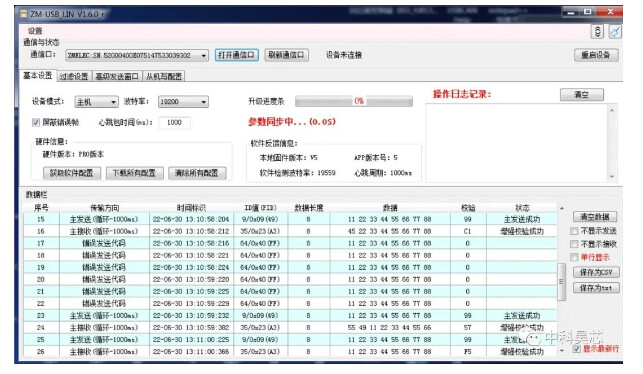Click the data table scroll-down arrow
The height and width of the screenshot is (374, 643).
(561, 351)
